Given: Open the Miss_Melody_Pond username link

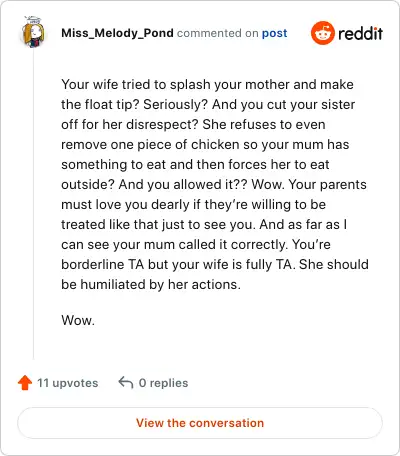Looking at the screenshot, I should point(117,33).
